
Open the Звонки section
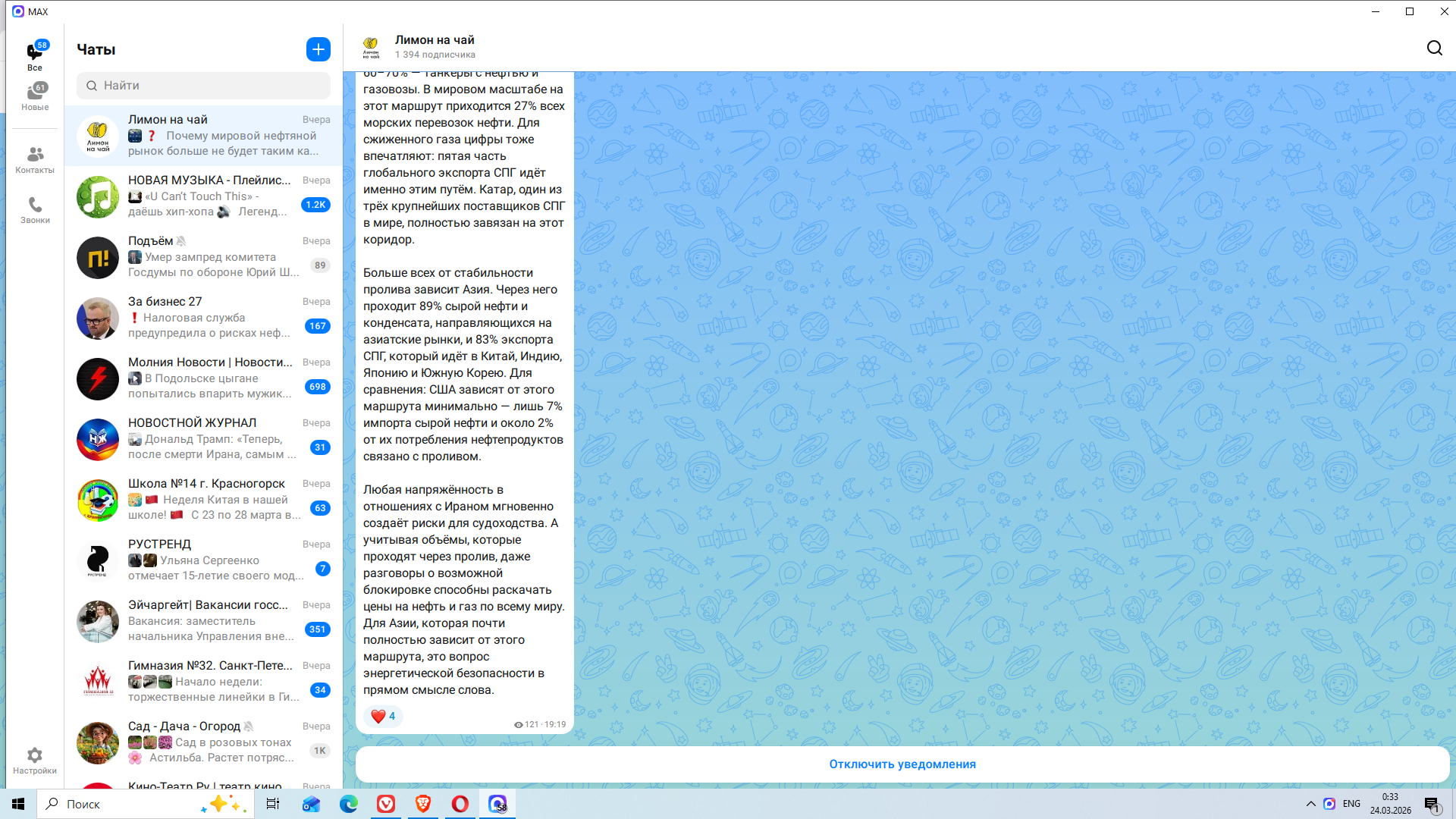tap(35, 210)
